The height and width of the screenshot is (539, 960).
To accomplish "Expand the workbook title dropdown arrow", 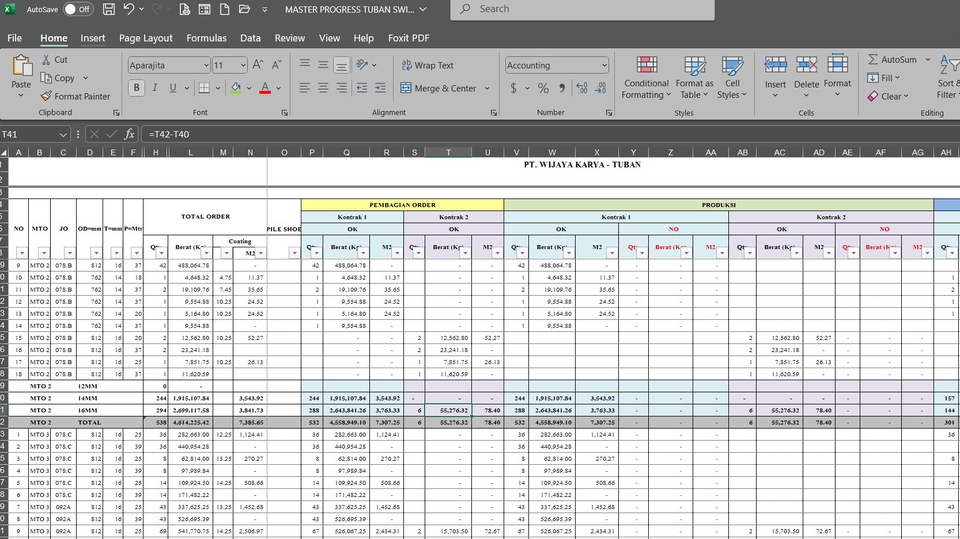I will [x=422, y=9].
